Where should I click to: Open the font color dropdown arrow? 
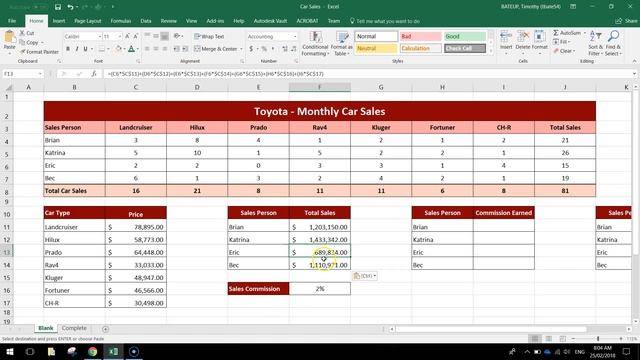(138, 49)
